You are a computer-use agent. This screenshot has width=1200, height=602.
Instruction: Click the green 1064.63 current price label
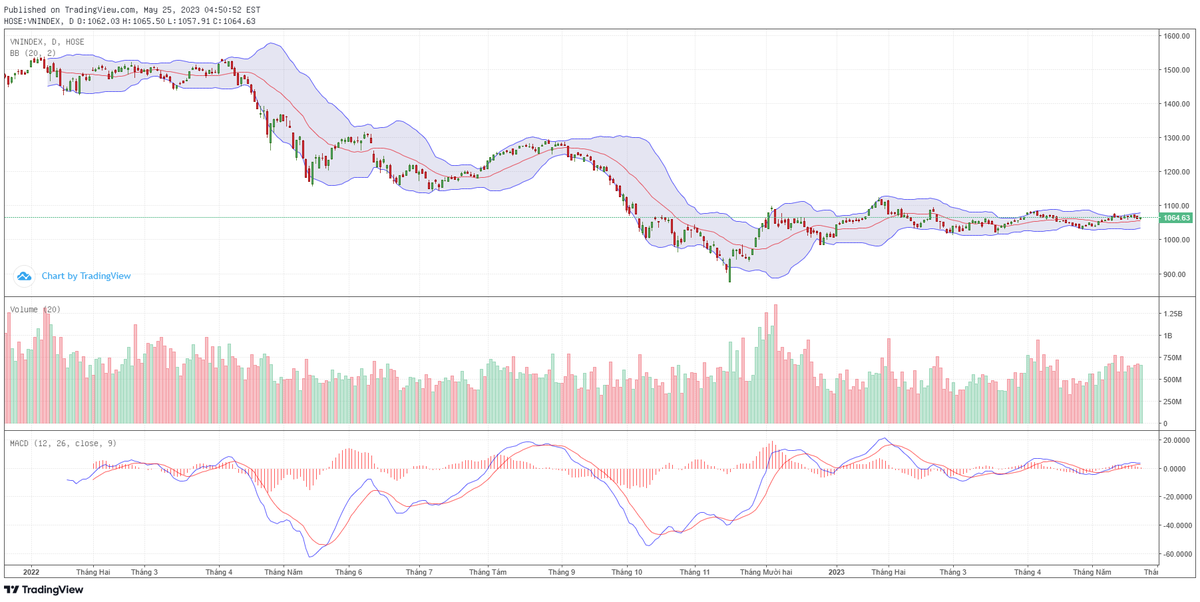[x=1175, y=217]
